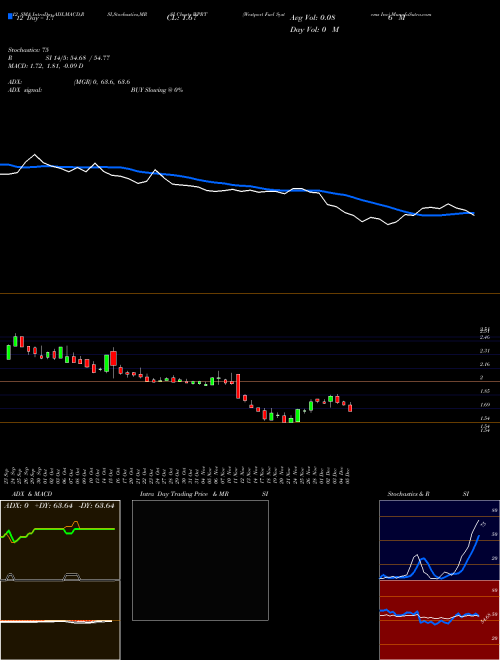Click the empty Intra Day Trading Price chart box

(x=200, y=560)
